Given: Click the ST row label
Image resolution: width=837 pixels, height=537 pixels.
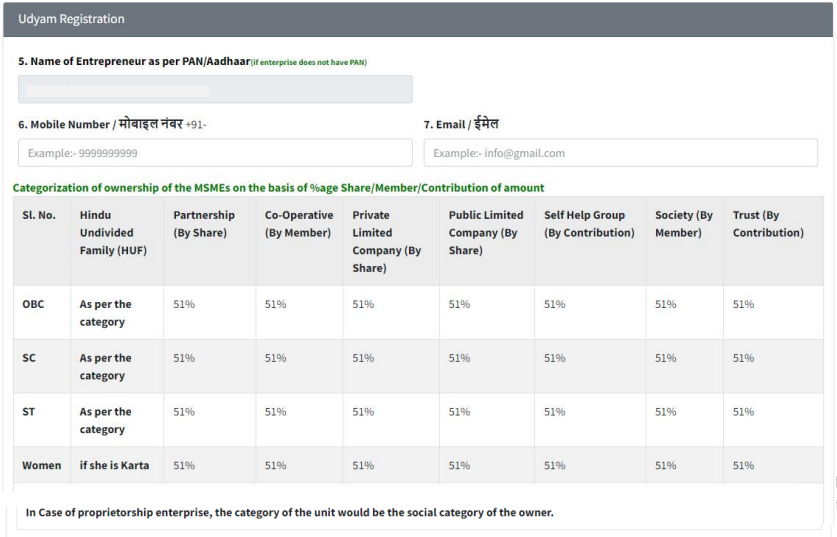Looking at the screenshot, I should [28, 412].
